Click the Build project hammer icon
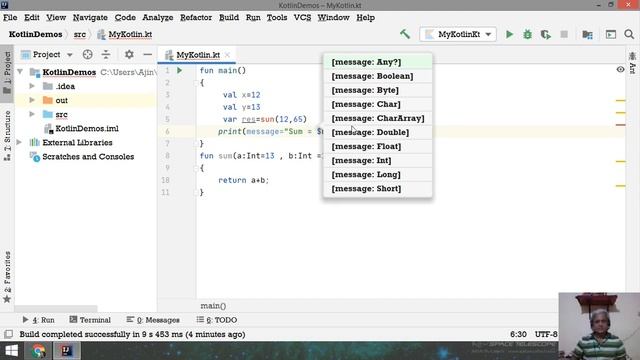 click(x=405, y=34)
